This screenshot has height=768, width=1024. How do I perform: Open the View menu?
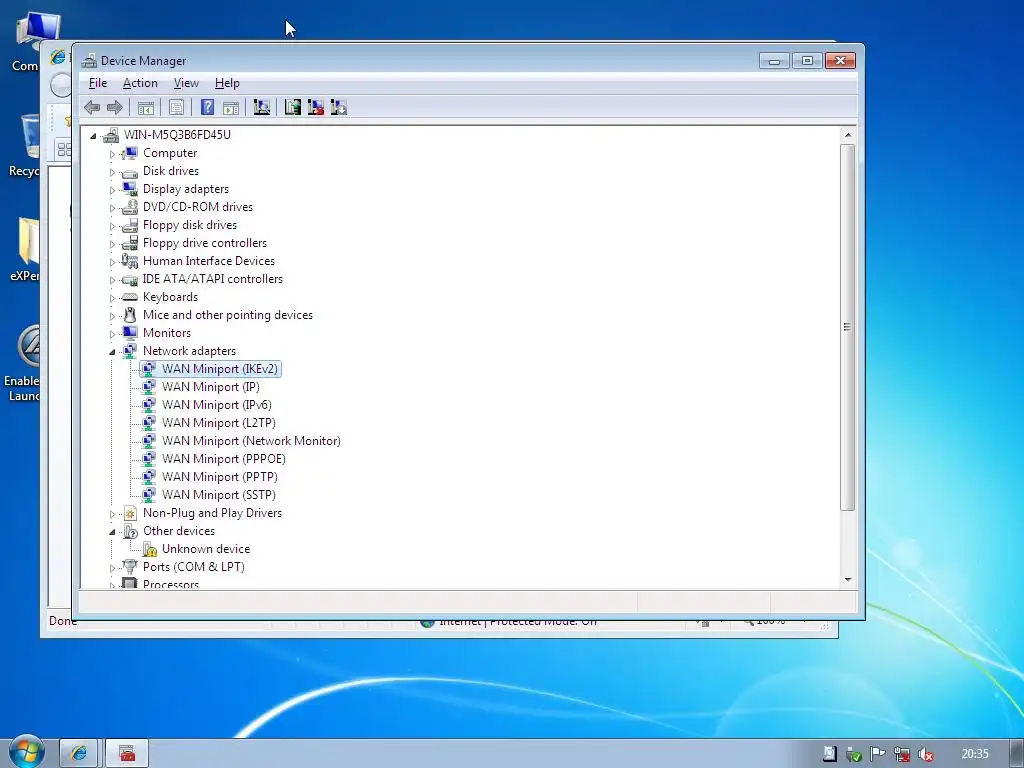186,83
